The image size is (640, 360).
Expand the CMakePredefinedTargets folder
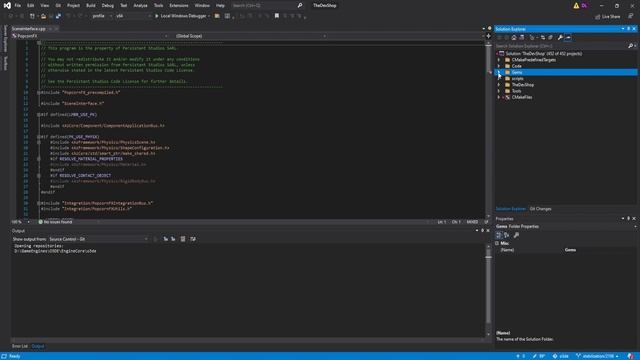pyautogui.click(x=499, y=60)
